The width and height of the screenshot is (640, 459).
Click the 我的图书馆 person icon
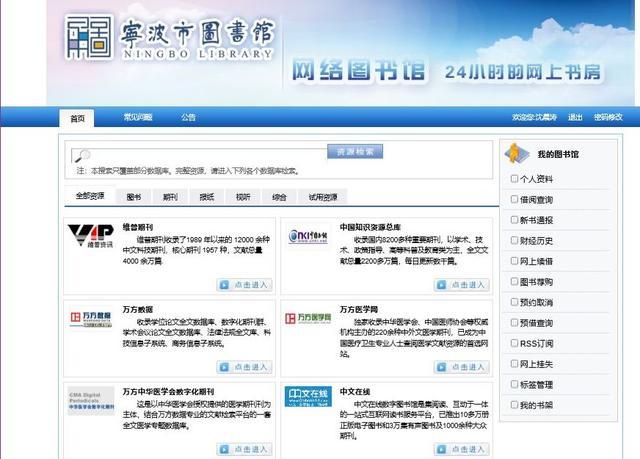pyautogui.click(x=517, y=154)
